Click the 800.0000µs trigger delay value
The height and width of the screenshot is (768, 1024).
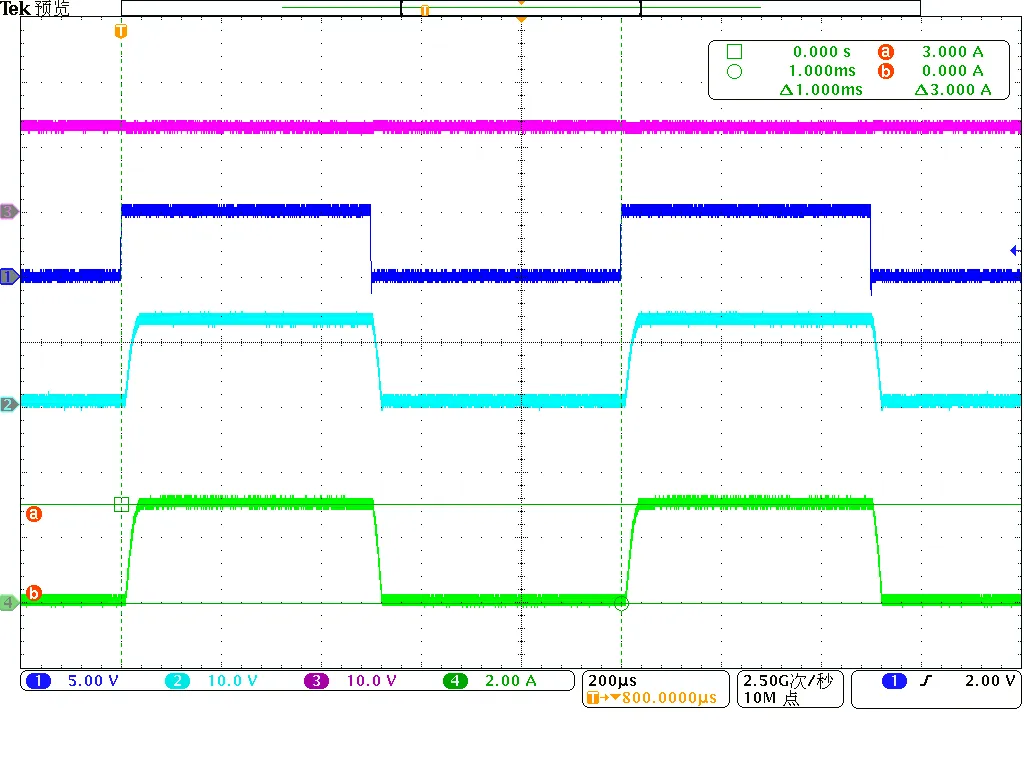[669, 698]
